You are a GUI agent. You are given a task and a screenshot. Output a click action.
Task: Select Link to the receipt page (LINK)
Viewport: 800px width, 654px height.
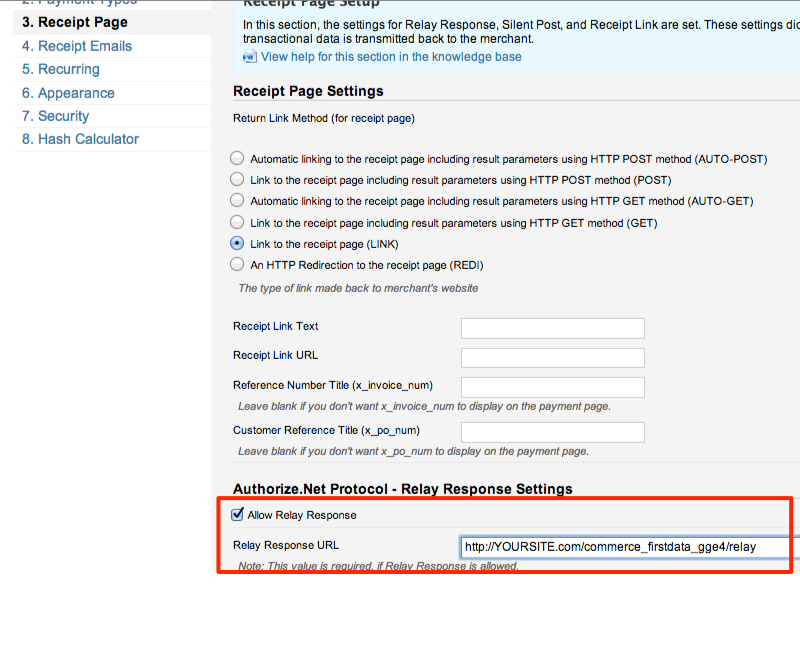coord(237,243)
